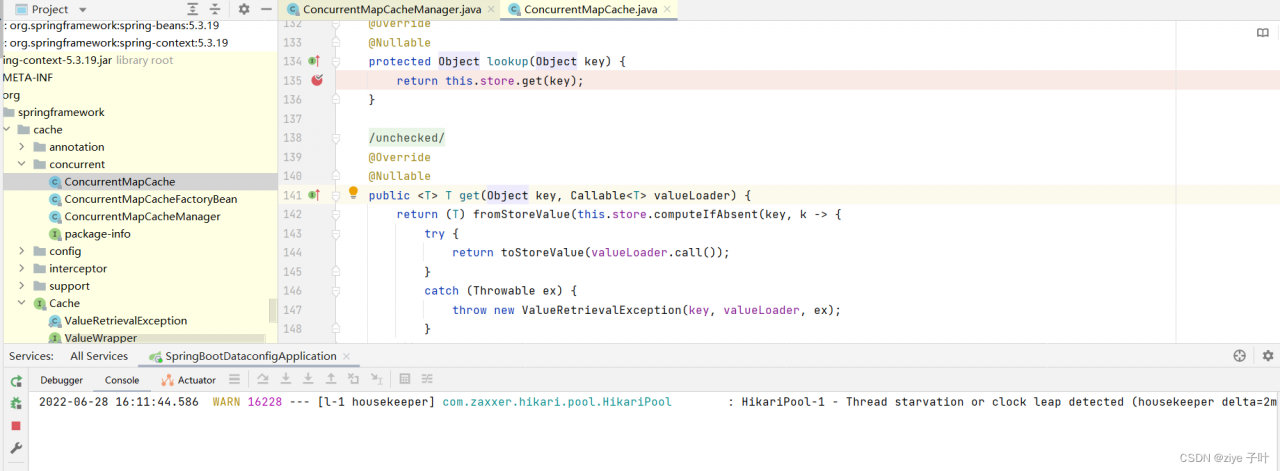The width and height of the screenshot is (1280, 471).
Task: Select ValueWrapper in project tree
Action: click(100, 338)
